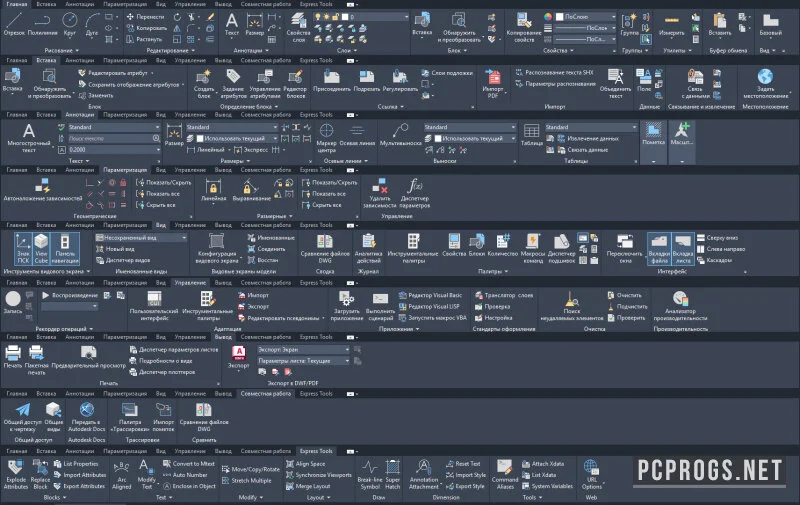Screen dimensions: 800x505
Task: Start the Запись action recorder
Action: (13, 302)
